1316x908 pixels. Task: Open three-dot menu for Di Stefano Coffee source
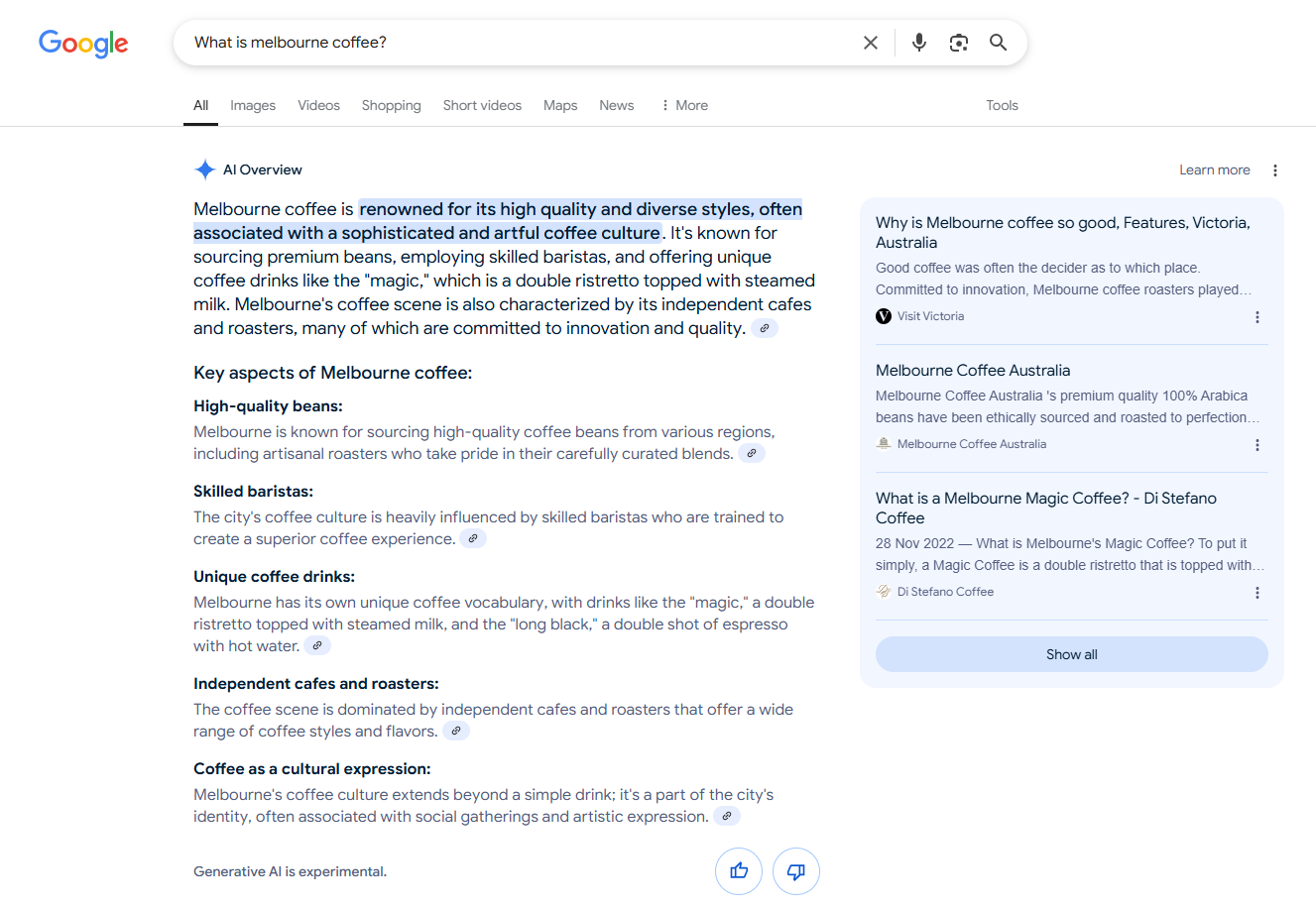[1257, 593]
